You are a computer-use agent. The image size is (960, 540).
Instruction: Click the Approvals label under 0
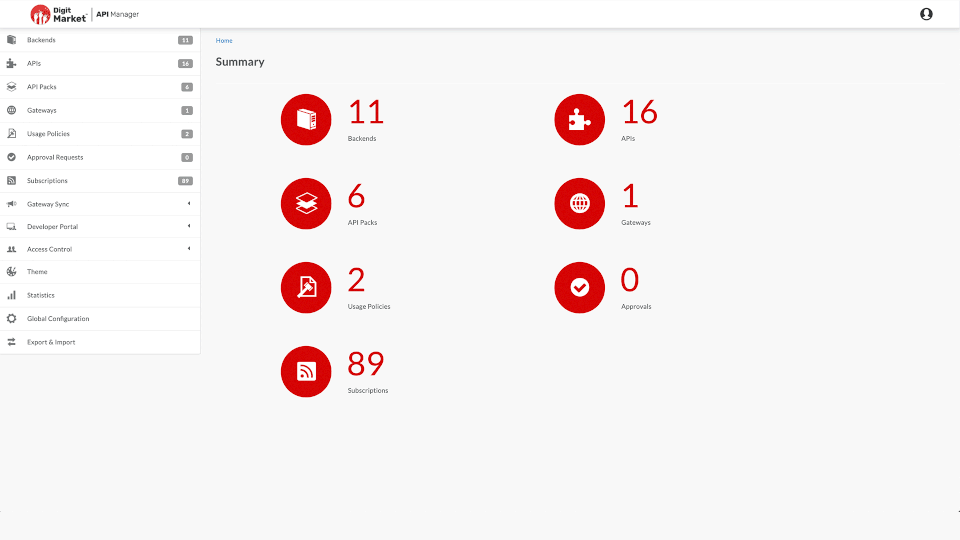[636, 306]
